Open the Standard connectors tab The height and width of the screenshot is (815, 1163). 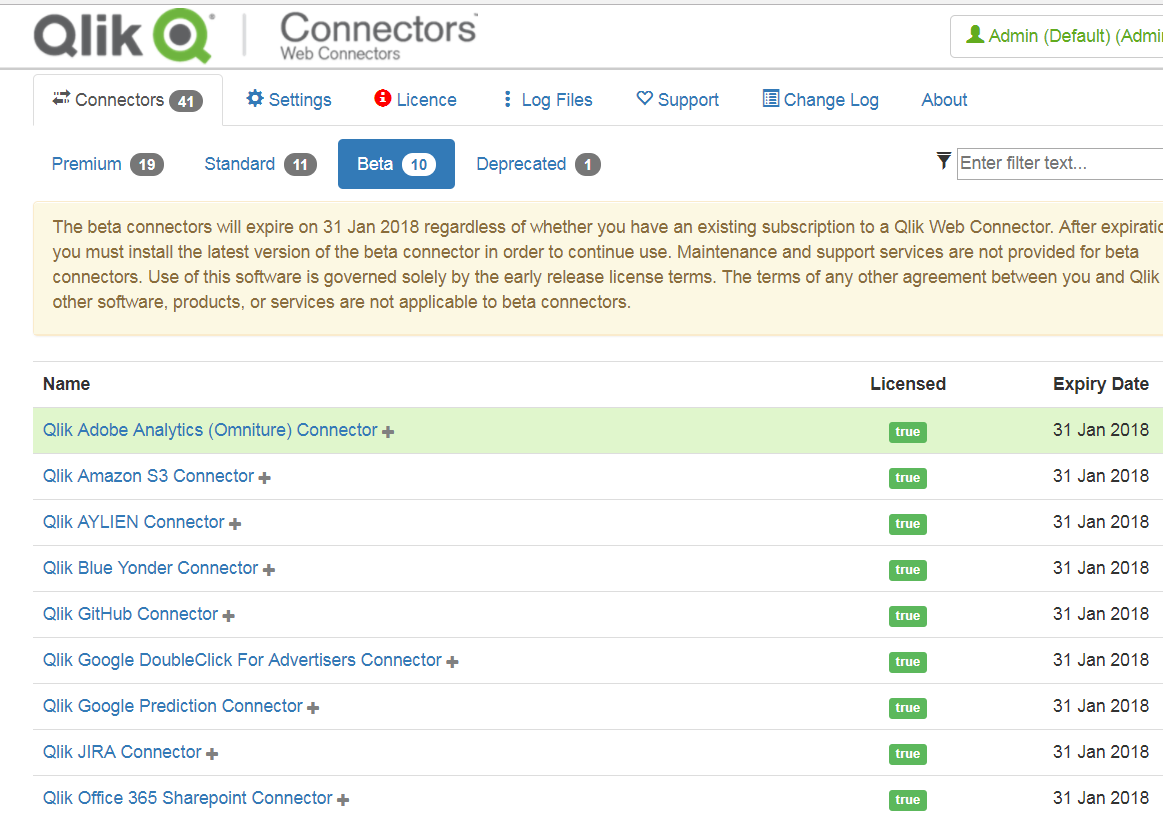[x=260, y=164]
